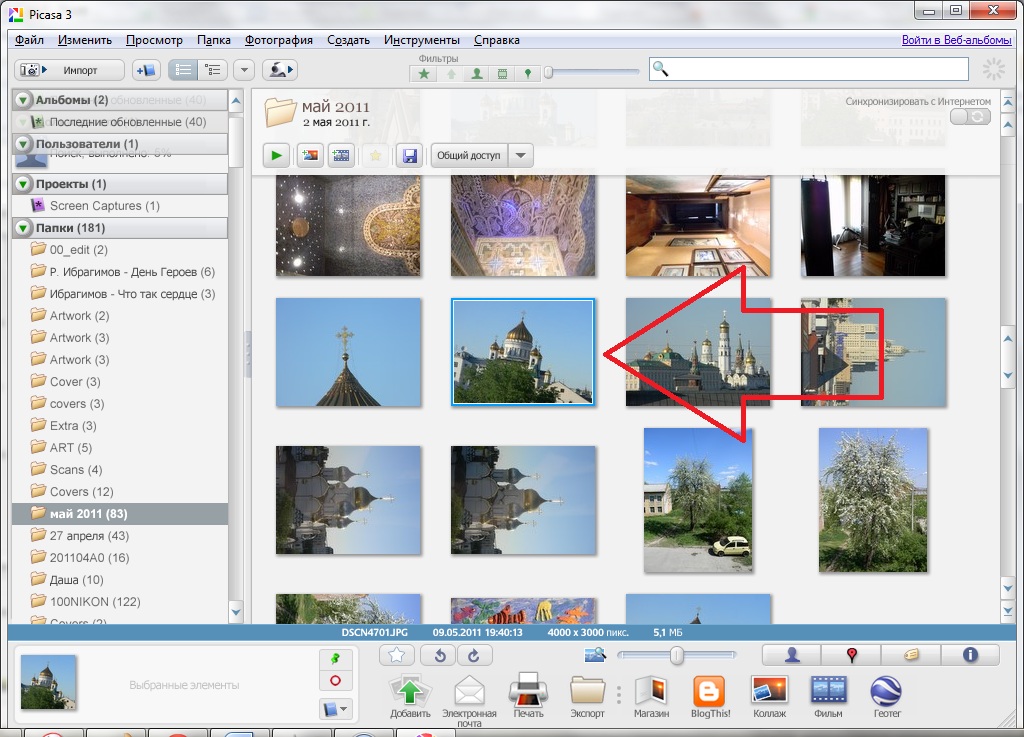This screenshot has width=1024, height=737.
Task: Enable the faces-only filter
Action: pyautogui.click(x=477, y=73)
